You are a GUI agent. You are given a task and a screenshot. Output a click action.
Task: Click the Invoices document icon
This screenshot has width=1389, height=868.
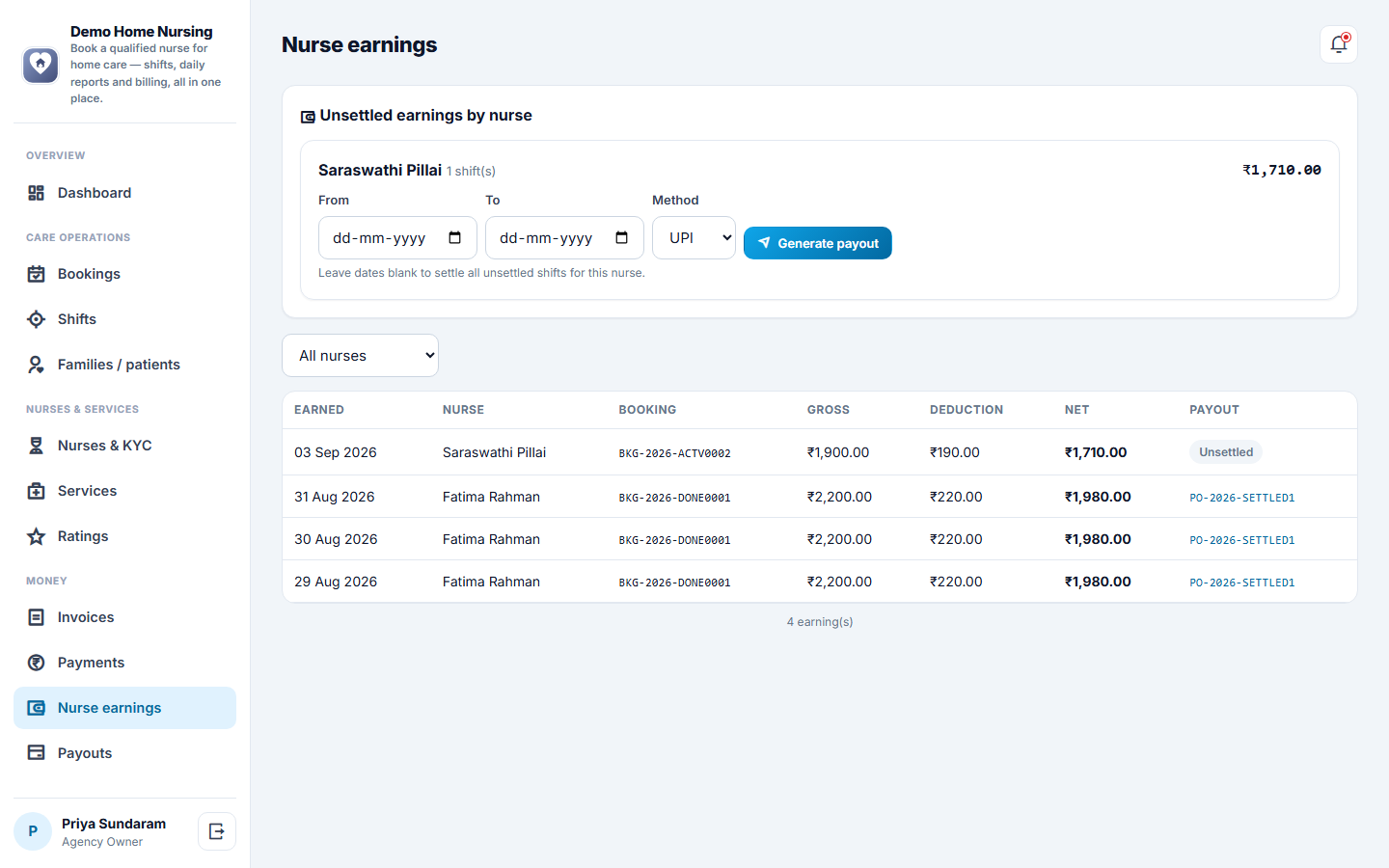36,617
